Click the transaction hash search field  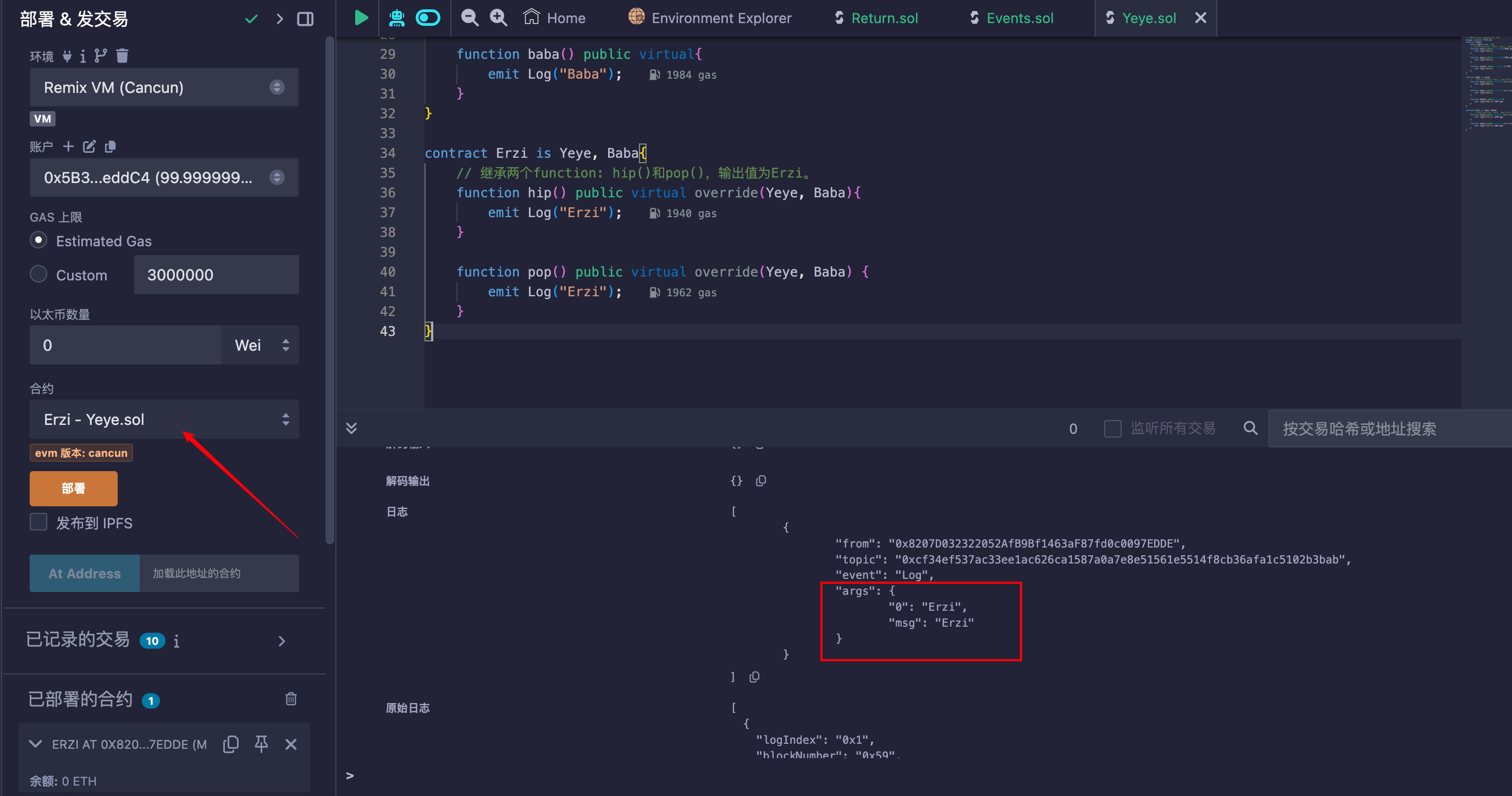pyautogui.click(x=1390, y=429)
